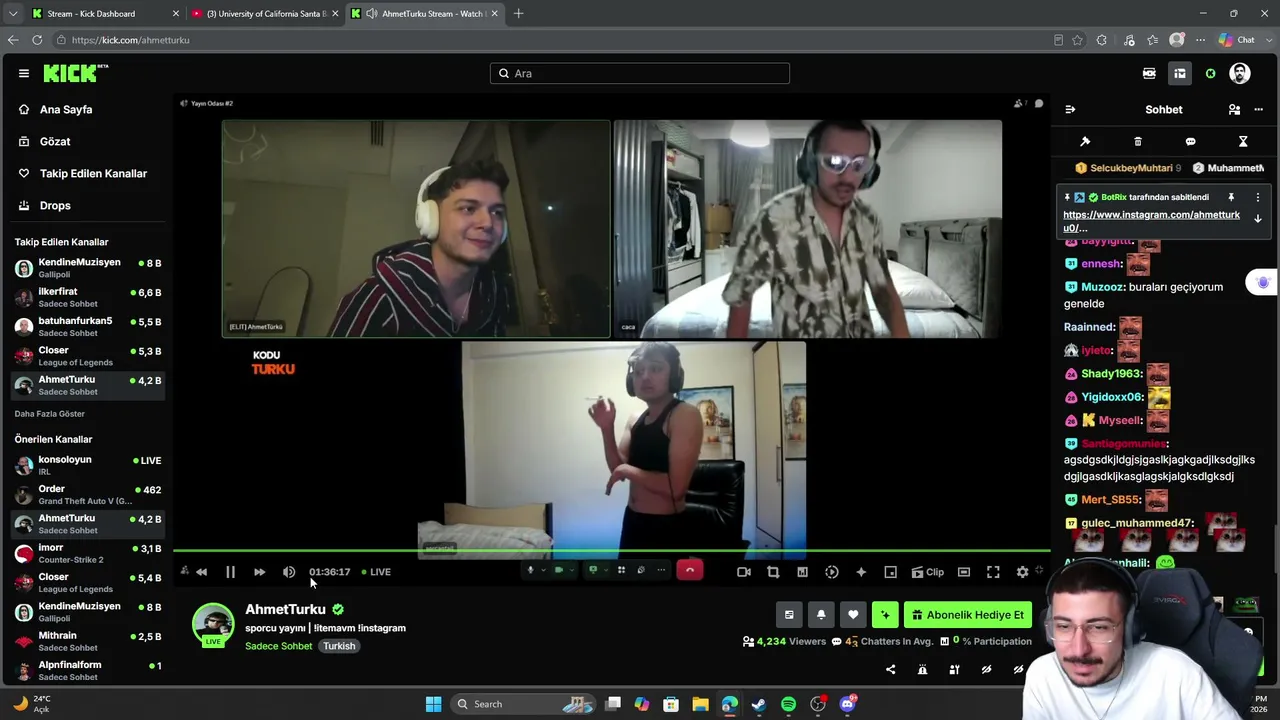Unpin the BotRix pinned message
This screenshot has width=1280, height=720.
1231,197
